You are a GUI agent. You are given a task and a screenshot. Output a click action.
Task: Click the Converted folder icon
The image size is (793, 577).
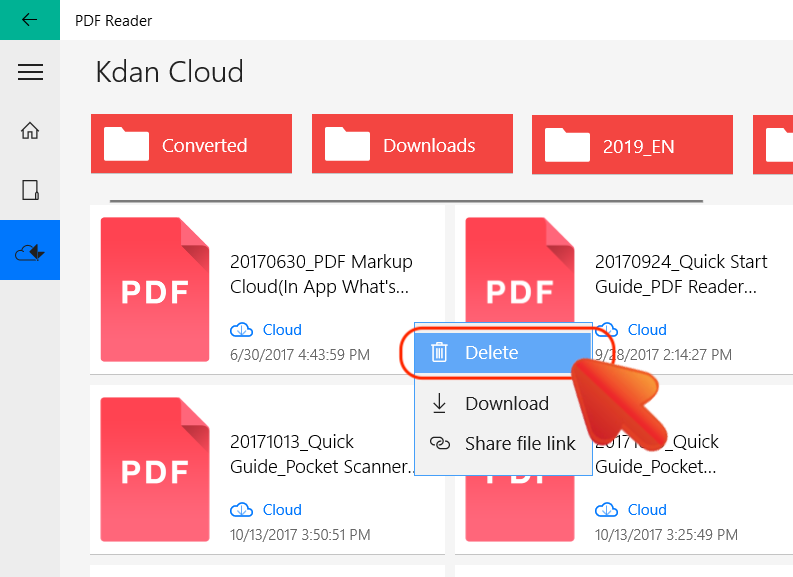click(x=126, y=144)
